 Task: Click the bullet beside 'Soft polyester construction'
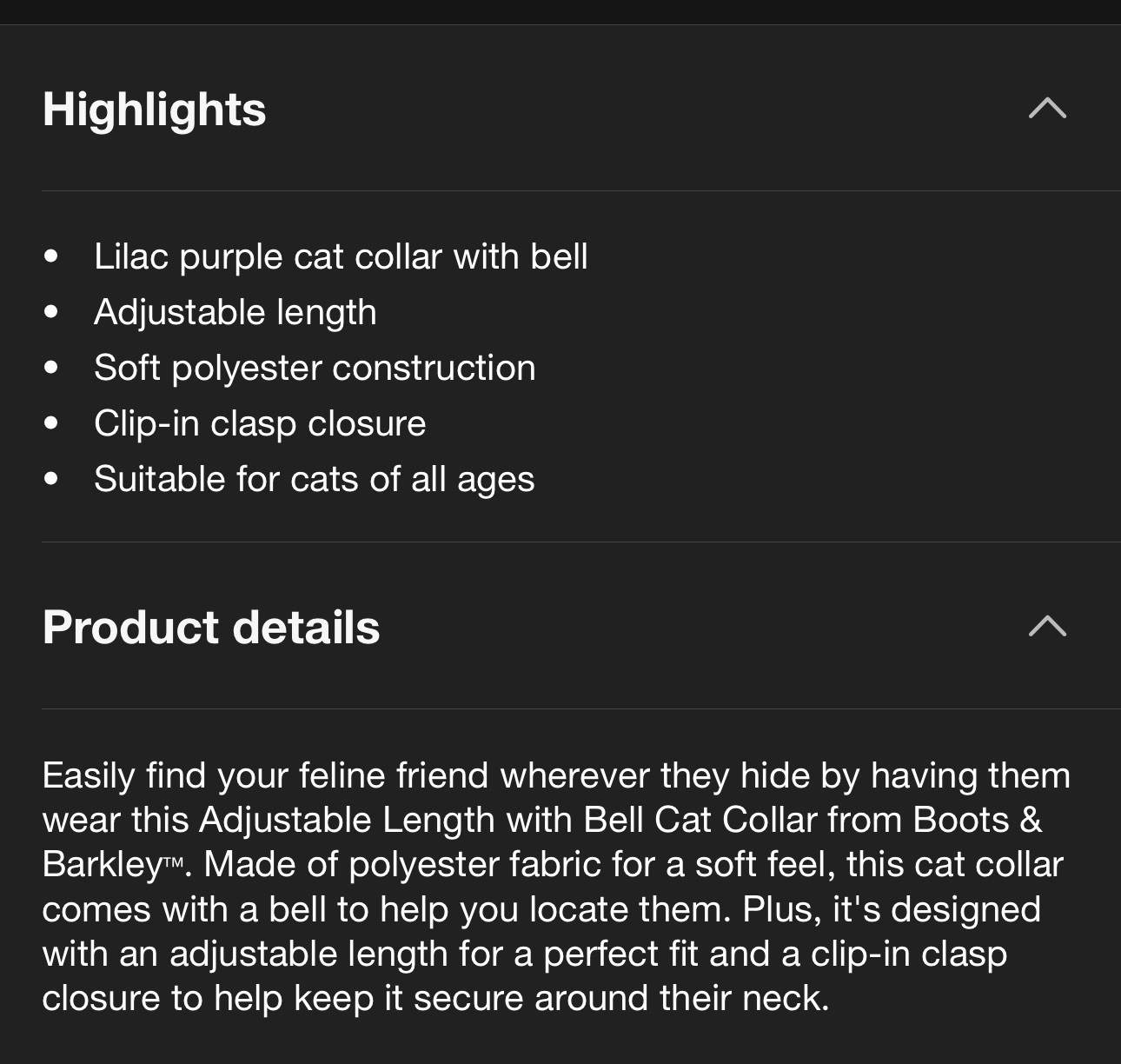pos(51,368)
